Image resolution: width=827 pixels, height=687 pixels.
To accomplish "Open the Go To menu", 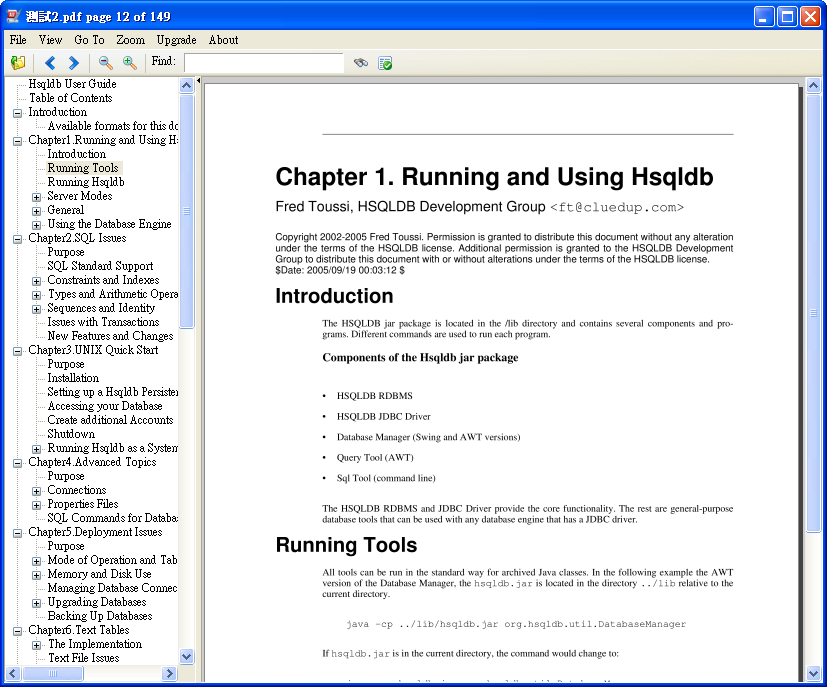I will [x=89, y=40].
